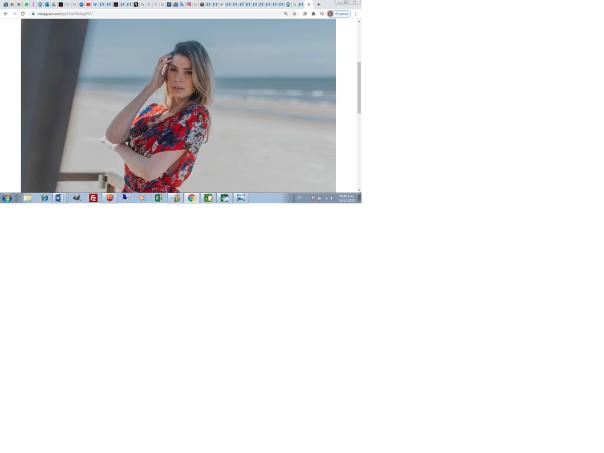604x453 pixels.
Task: Click the browser back arrow
Action: [5, 13]
